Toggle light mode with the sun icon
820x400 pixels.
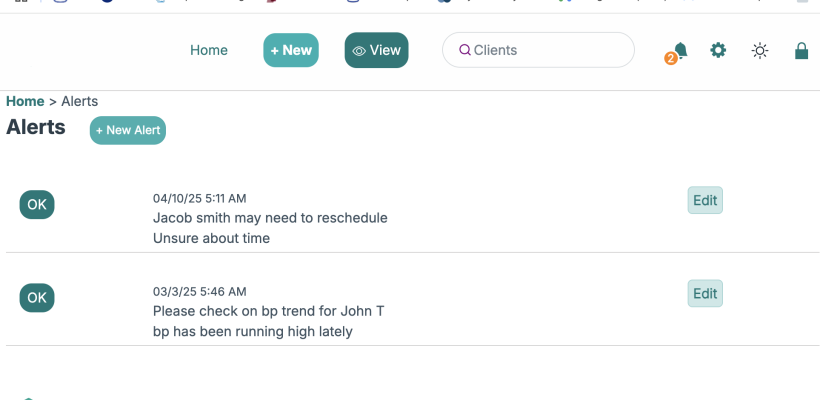pos(760,51)
